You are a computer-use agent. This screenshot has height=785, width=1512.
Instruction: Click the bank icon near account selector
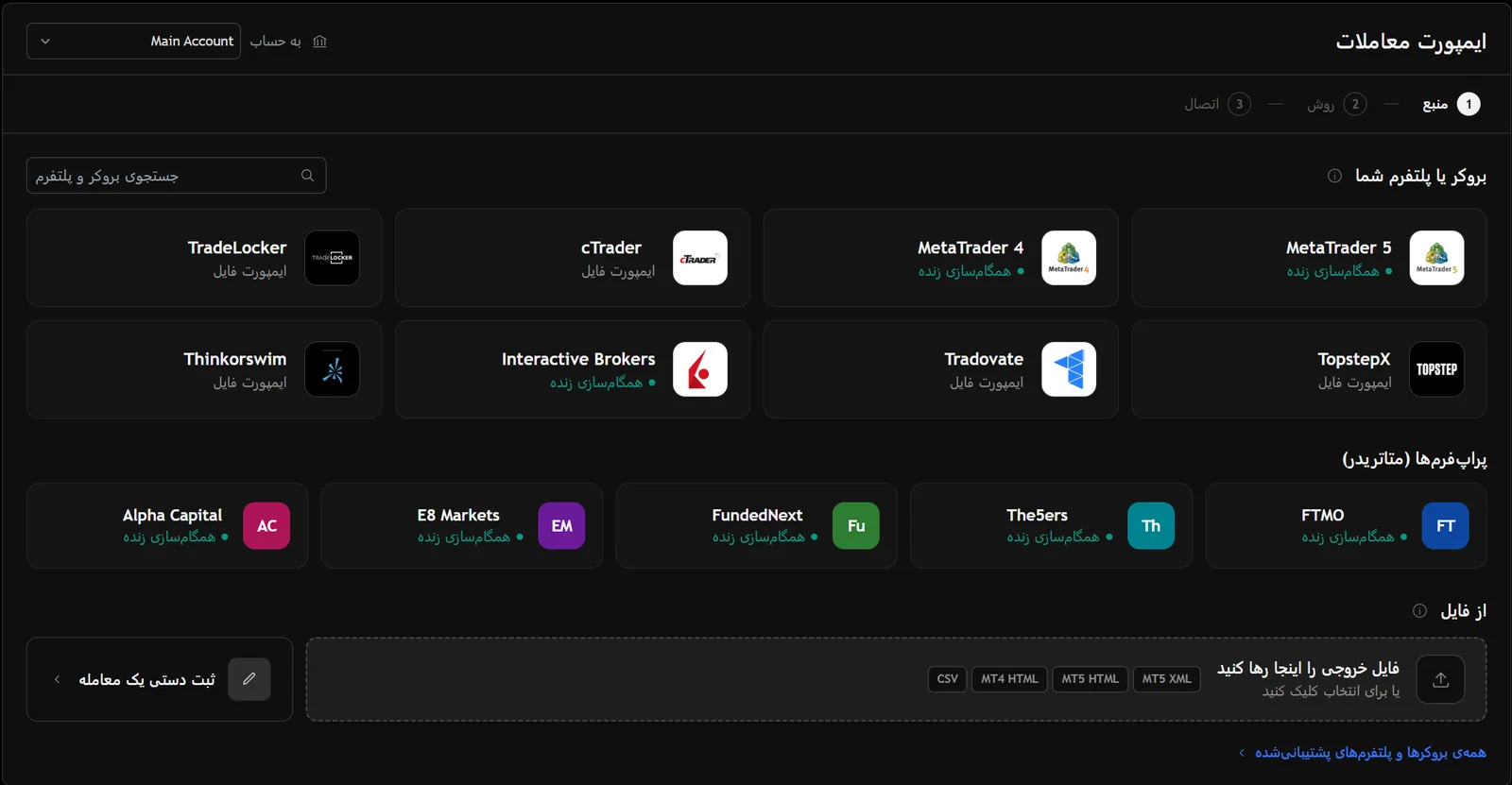pos(319,42)
